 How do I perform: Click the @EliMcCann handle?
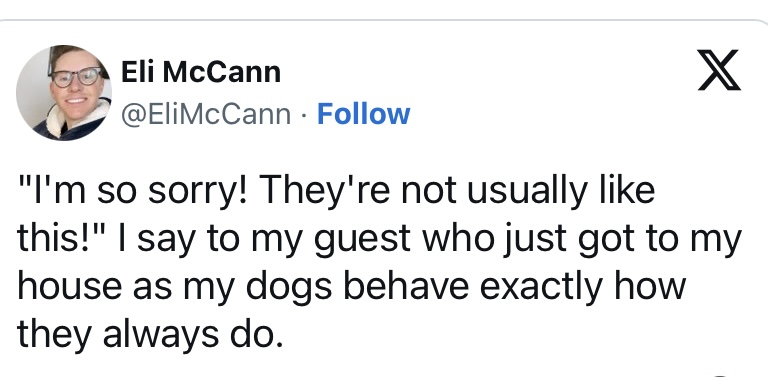[206, 115]
